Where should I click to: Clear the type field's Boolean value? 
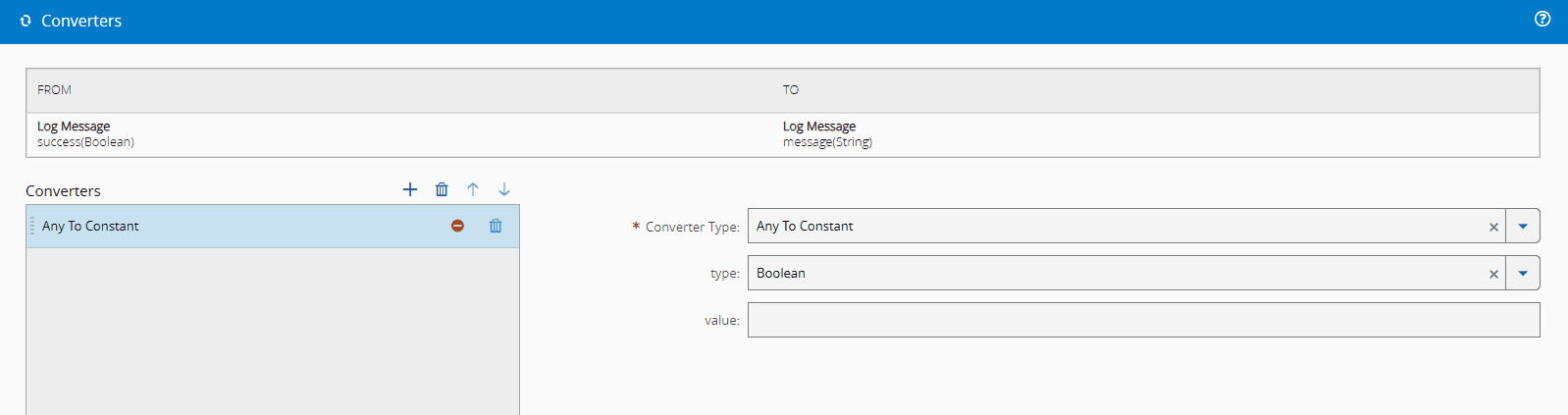point(1493,274)
